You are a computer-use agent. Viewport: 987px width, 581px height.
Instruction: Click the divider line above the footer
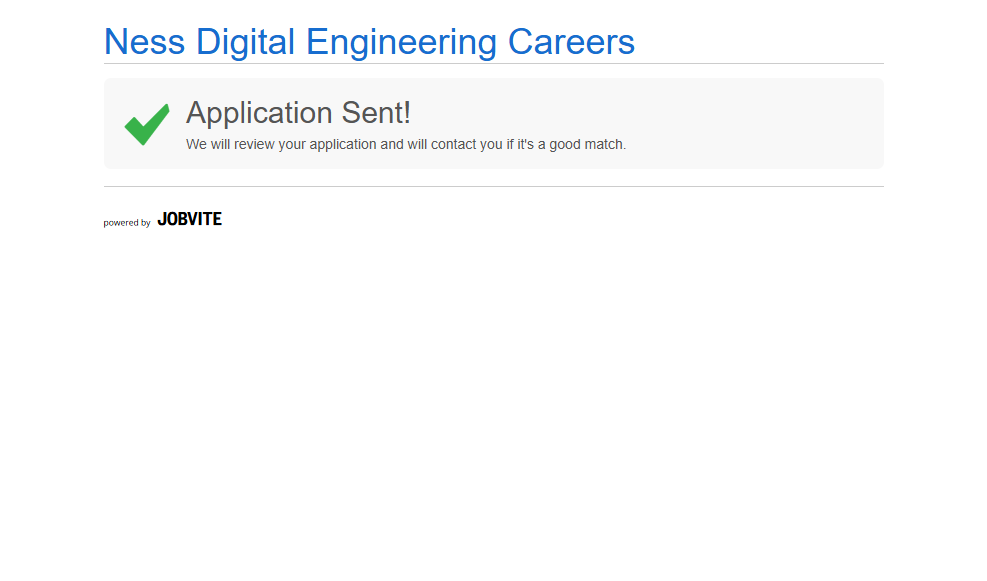point(493,186)
